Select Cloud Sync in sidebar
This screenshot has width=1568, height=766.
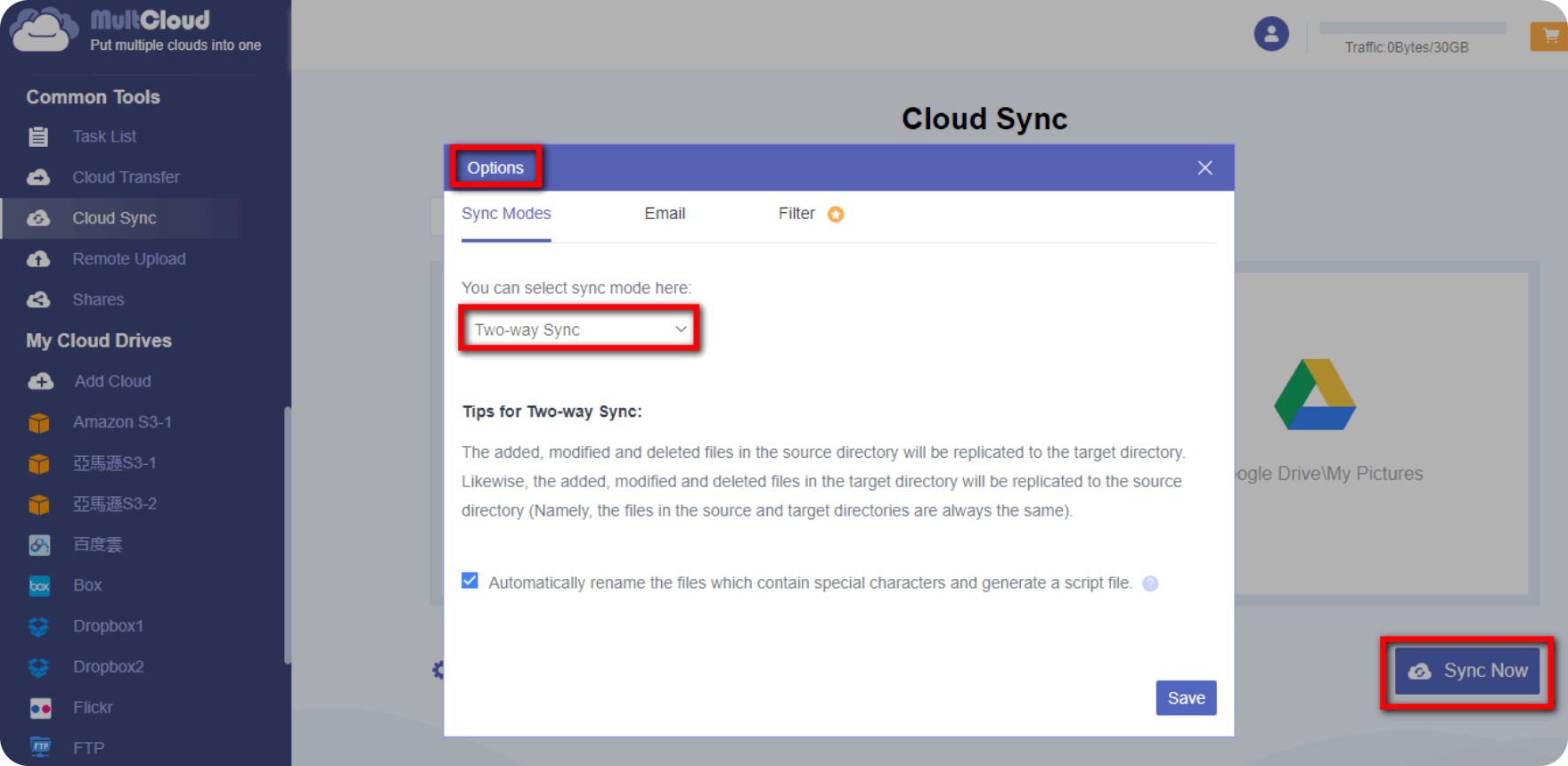coord(114,218)
